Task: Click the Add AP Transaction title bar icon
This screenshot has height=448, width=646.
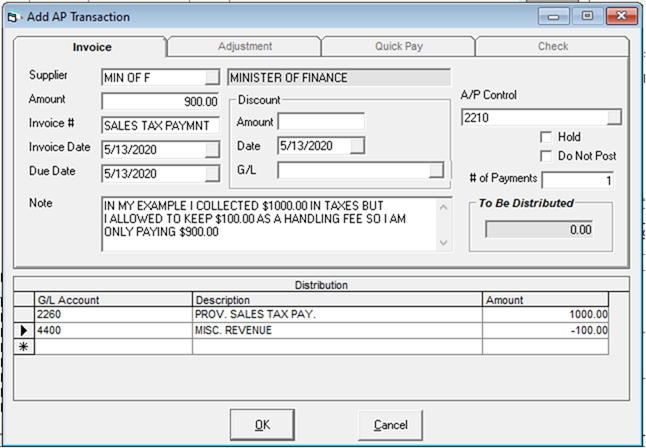Action: pyautogui.click(x=14, y=17)
